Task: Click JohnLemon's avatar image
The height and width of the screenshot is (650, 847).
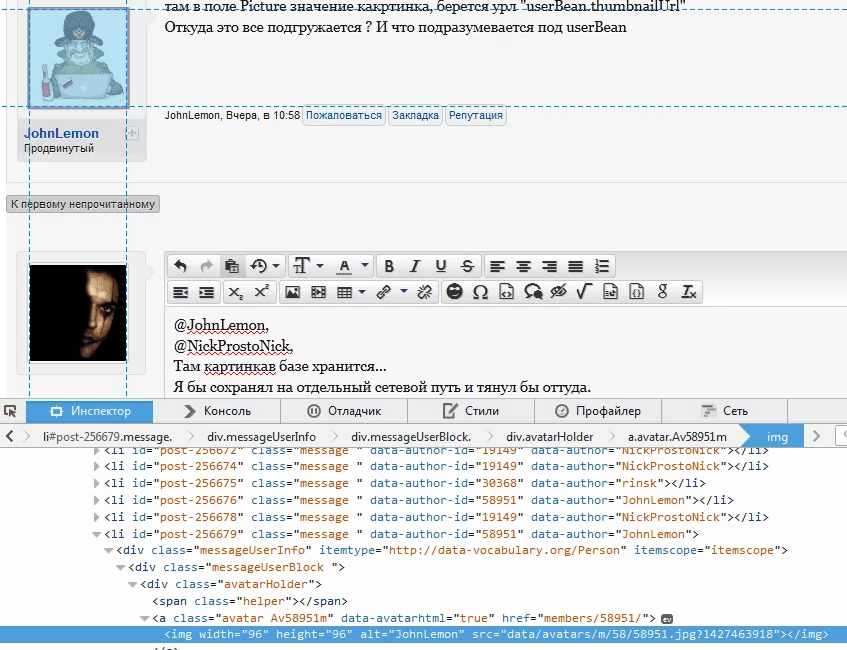Action: click(78, 58)
